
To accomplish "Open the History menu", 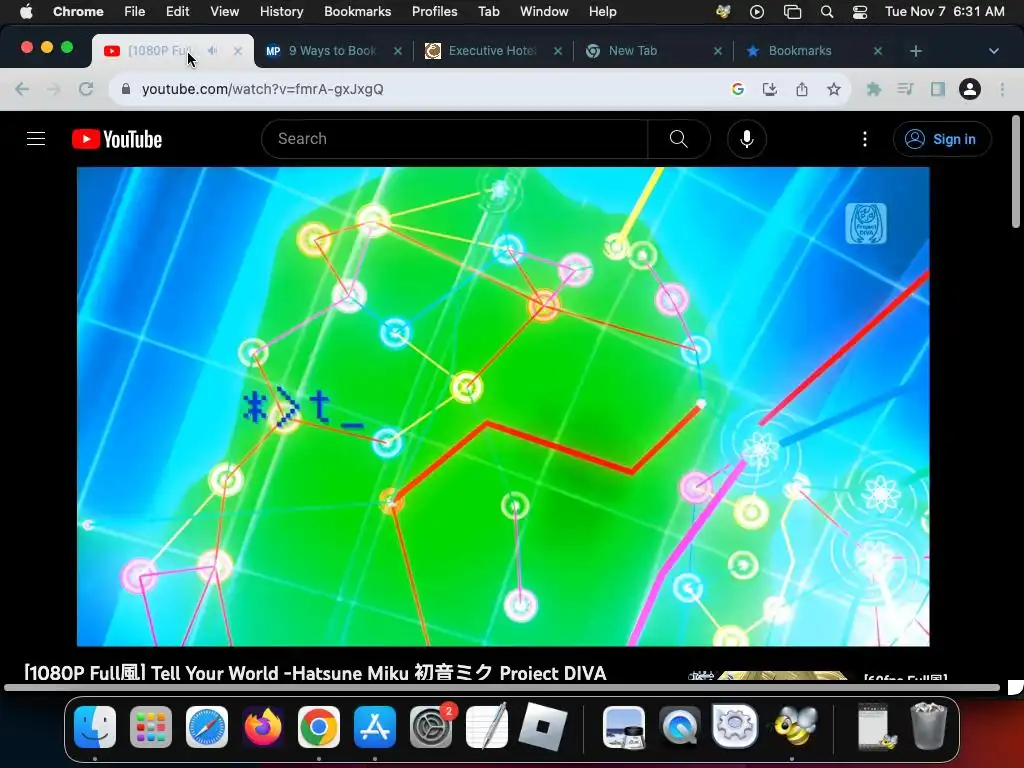I will [281, 11].
